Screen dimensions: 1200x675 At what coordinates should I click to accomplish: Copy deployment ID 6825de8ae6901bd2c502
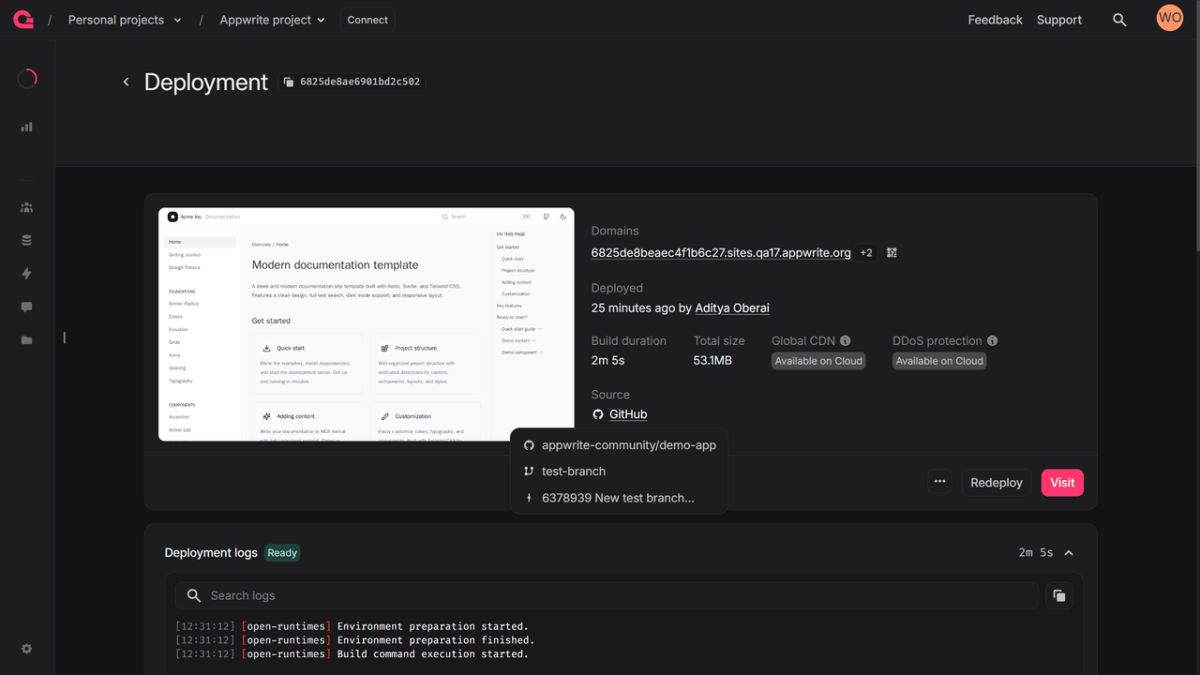(x=351, y=82)
